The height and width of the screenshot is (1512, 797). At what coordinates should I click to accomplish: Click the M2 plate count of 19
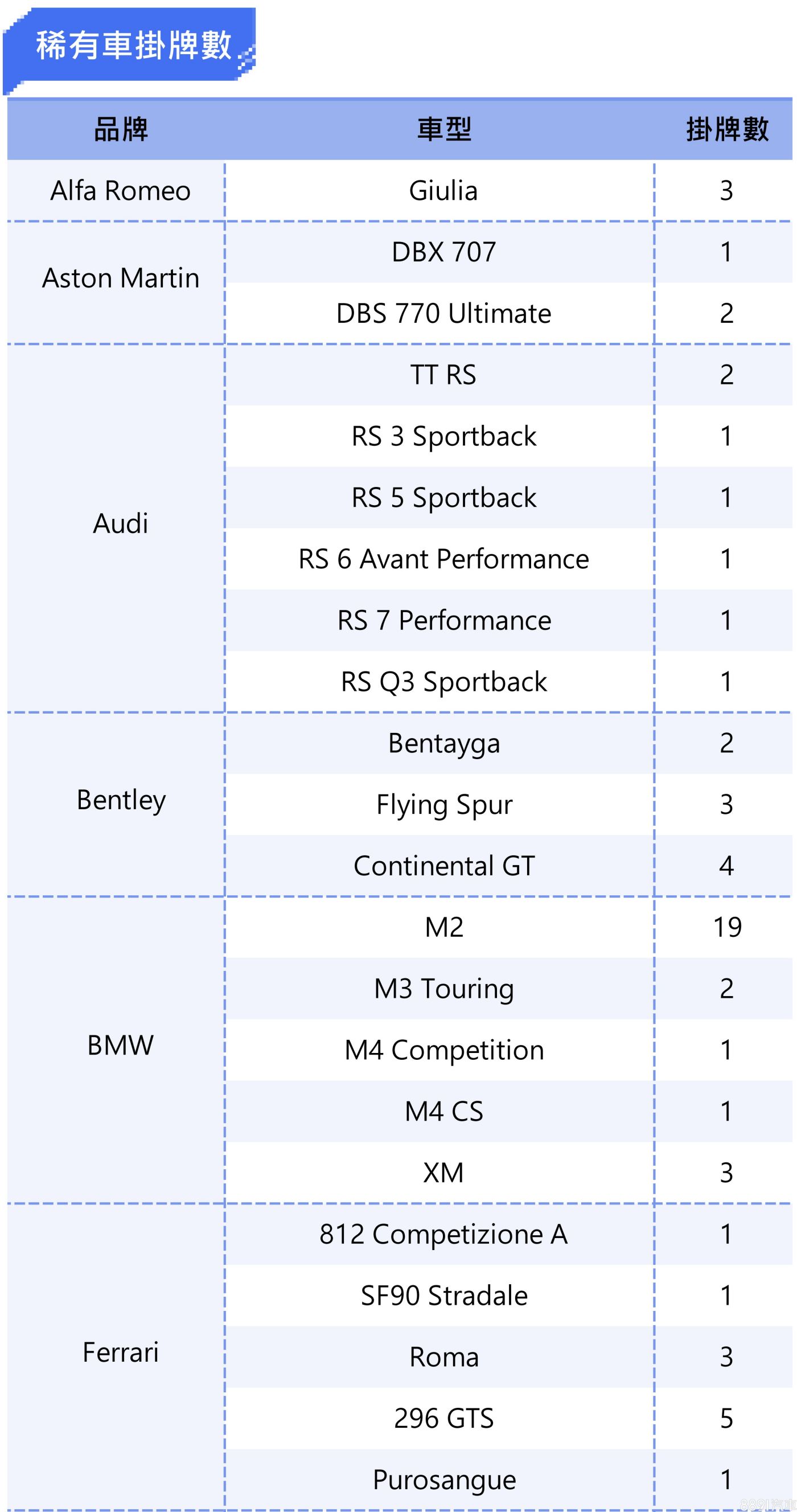tap(726, 927)
